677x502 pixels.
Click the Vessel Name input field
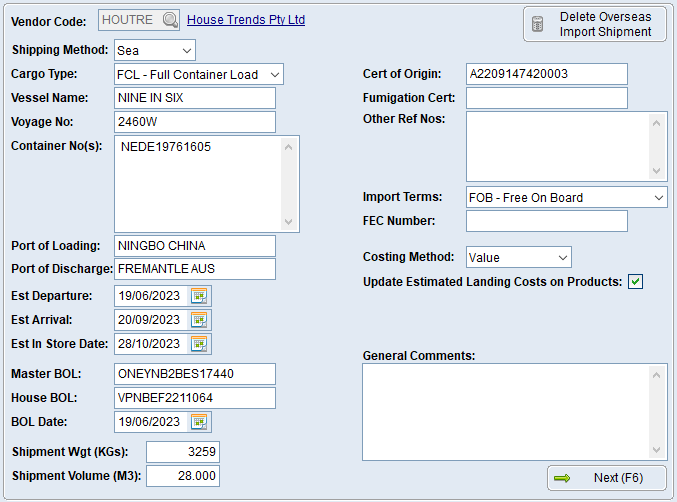click(x=194, y=98)
